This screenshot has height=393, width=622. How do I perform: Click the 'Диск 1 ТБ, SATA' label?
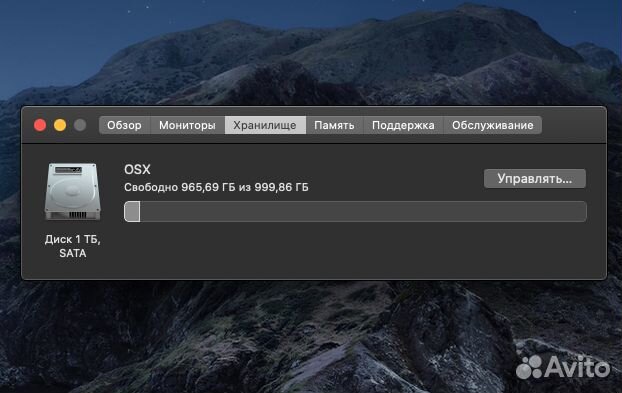(x=73, y=246)
